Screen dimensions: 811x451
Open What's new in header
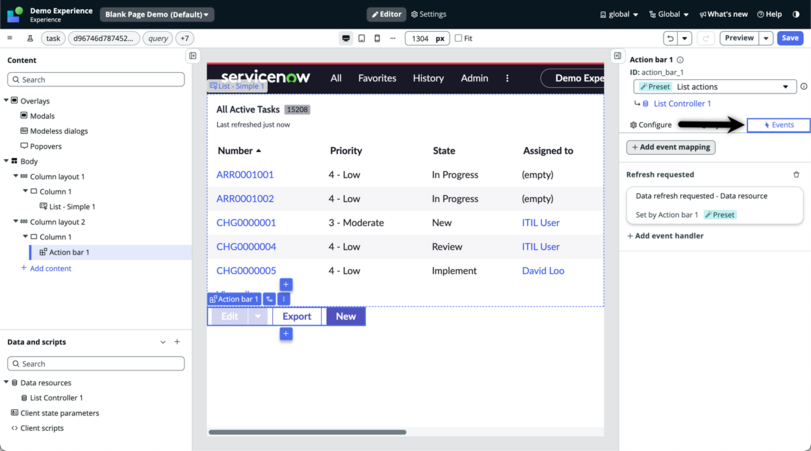(x=723, y=14)
